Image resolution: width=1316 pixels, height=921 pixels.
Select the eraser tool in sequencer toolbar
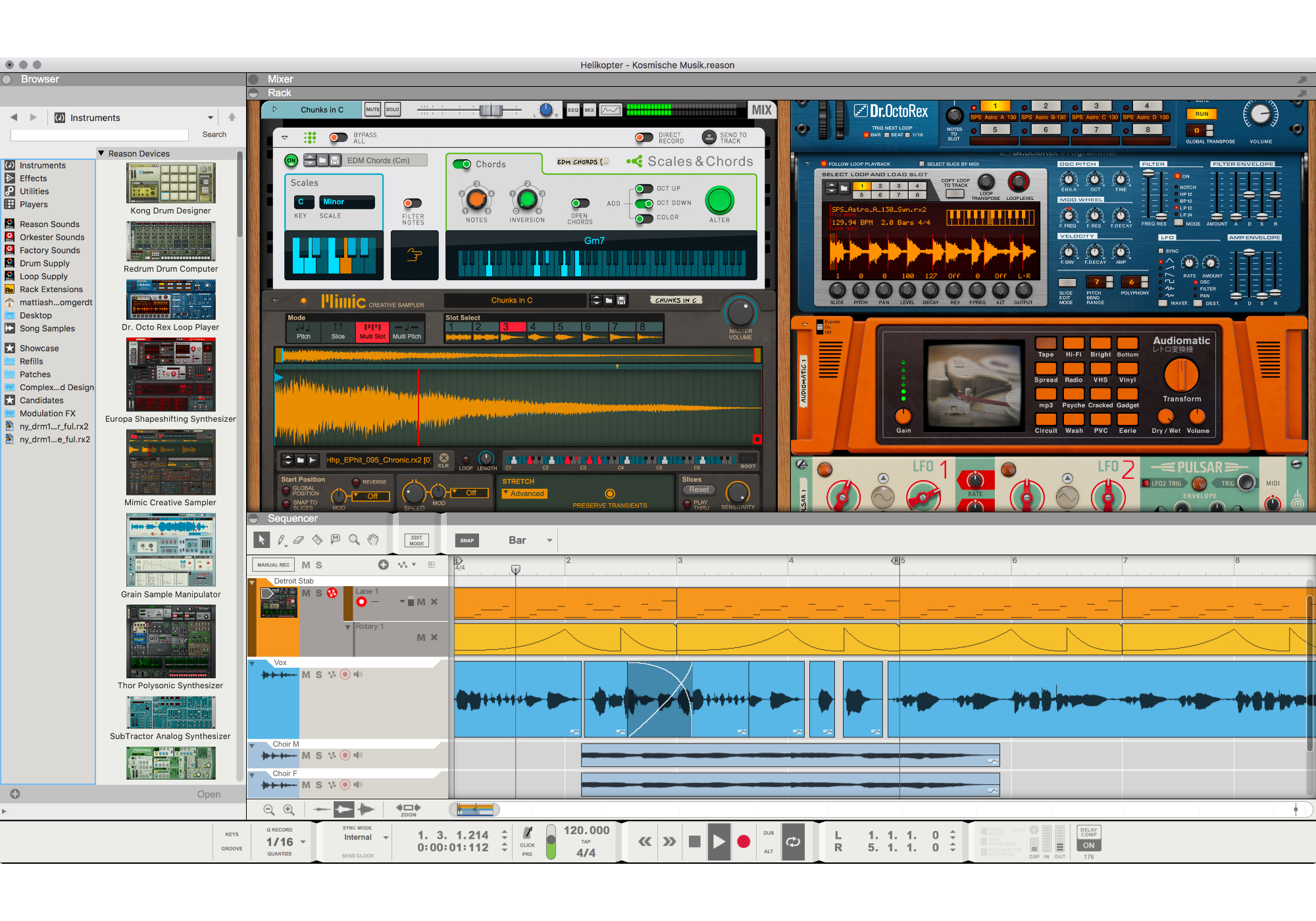(x=299, y=540)
